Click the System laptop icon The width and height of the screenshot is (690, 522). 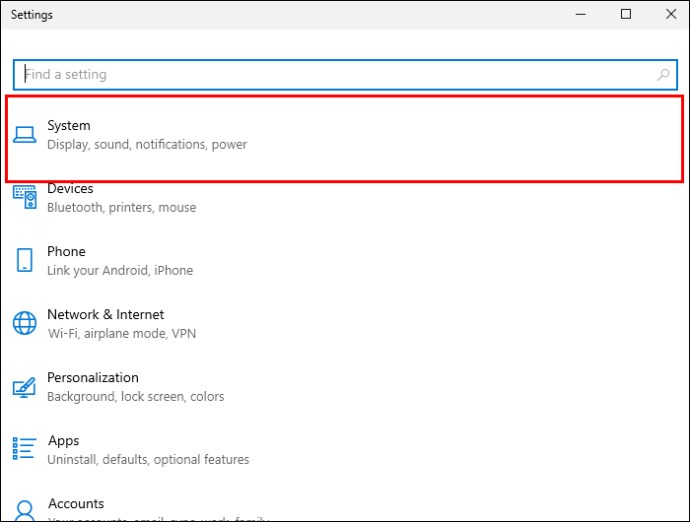[x=25, y=135]
